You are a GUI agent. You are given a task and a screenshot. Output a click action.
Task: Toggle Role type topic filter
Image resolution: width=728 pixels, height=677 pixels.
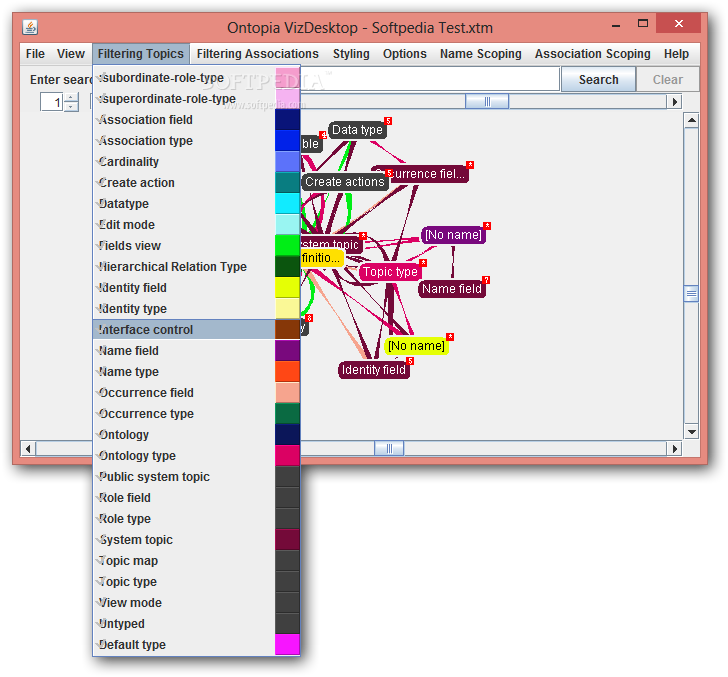click(196, 519)
